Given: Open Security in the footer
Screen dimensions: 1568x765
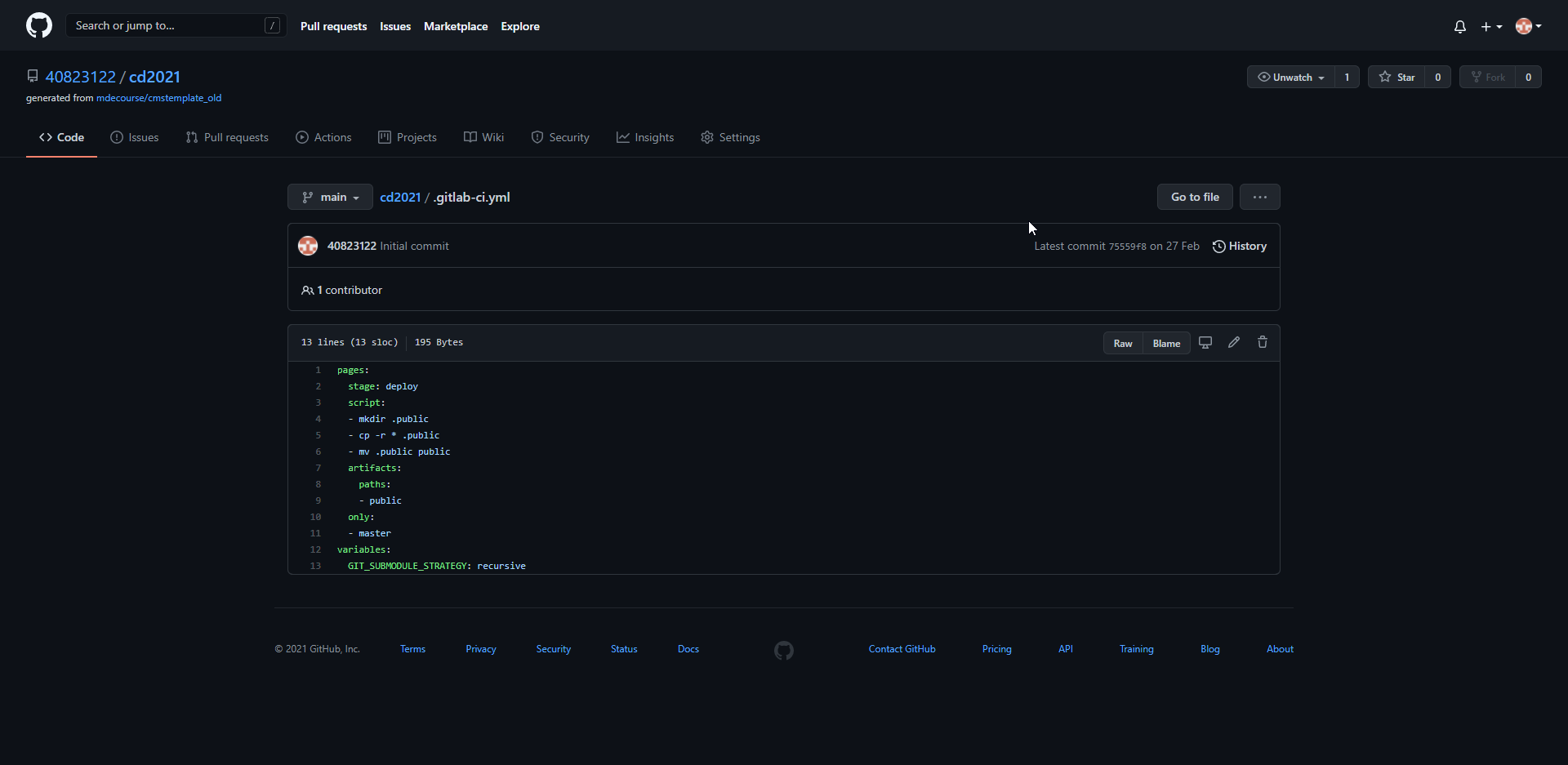Looking at the screenshot, I should click(554, 649).
